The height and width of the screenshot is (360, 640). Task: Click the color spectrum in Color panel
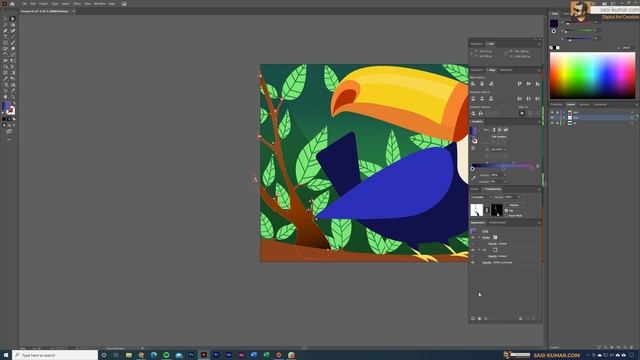tap(592, 76)
